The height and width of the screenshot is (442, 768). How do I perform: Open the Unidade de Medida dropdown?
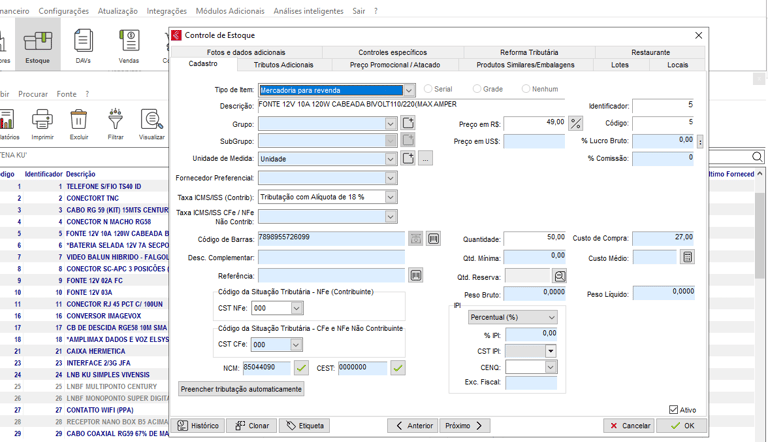point(390,159)
